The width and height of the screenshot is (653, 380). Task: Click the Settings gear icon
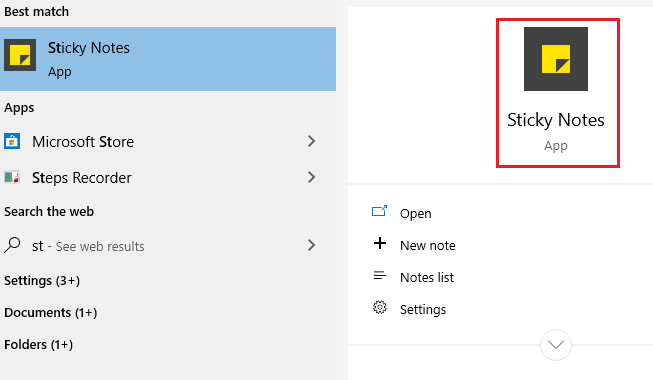(x=379, y=308)
